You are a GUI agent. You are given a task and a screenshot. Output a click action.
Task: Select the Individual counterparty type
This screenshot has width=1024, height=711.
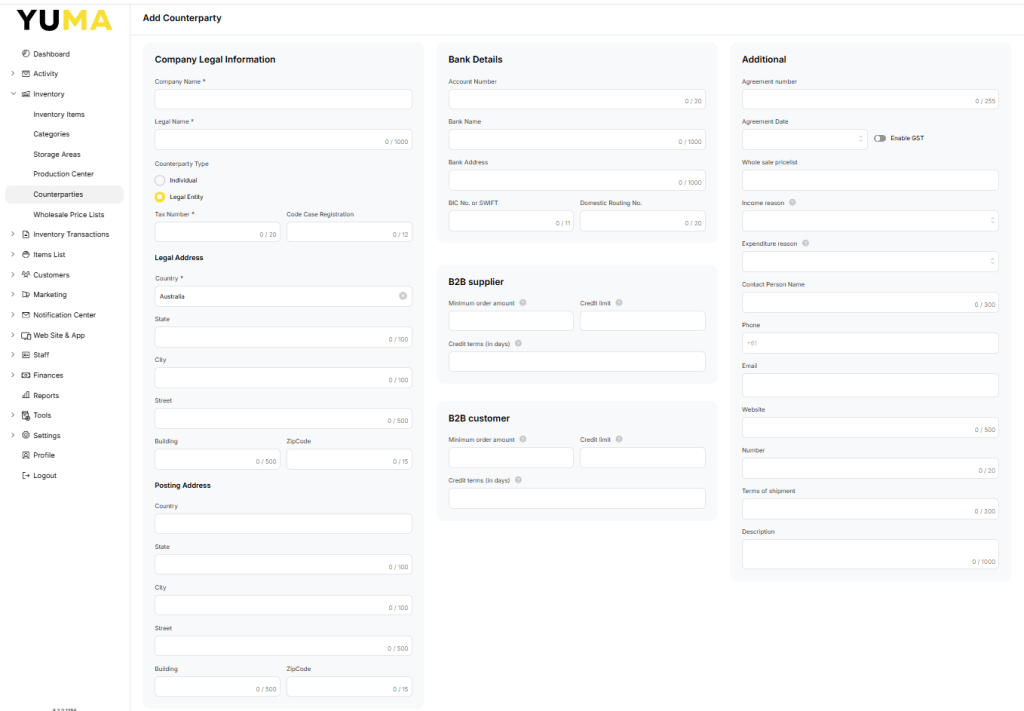pyautogui.click(x=159, y=180)
